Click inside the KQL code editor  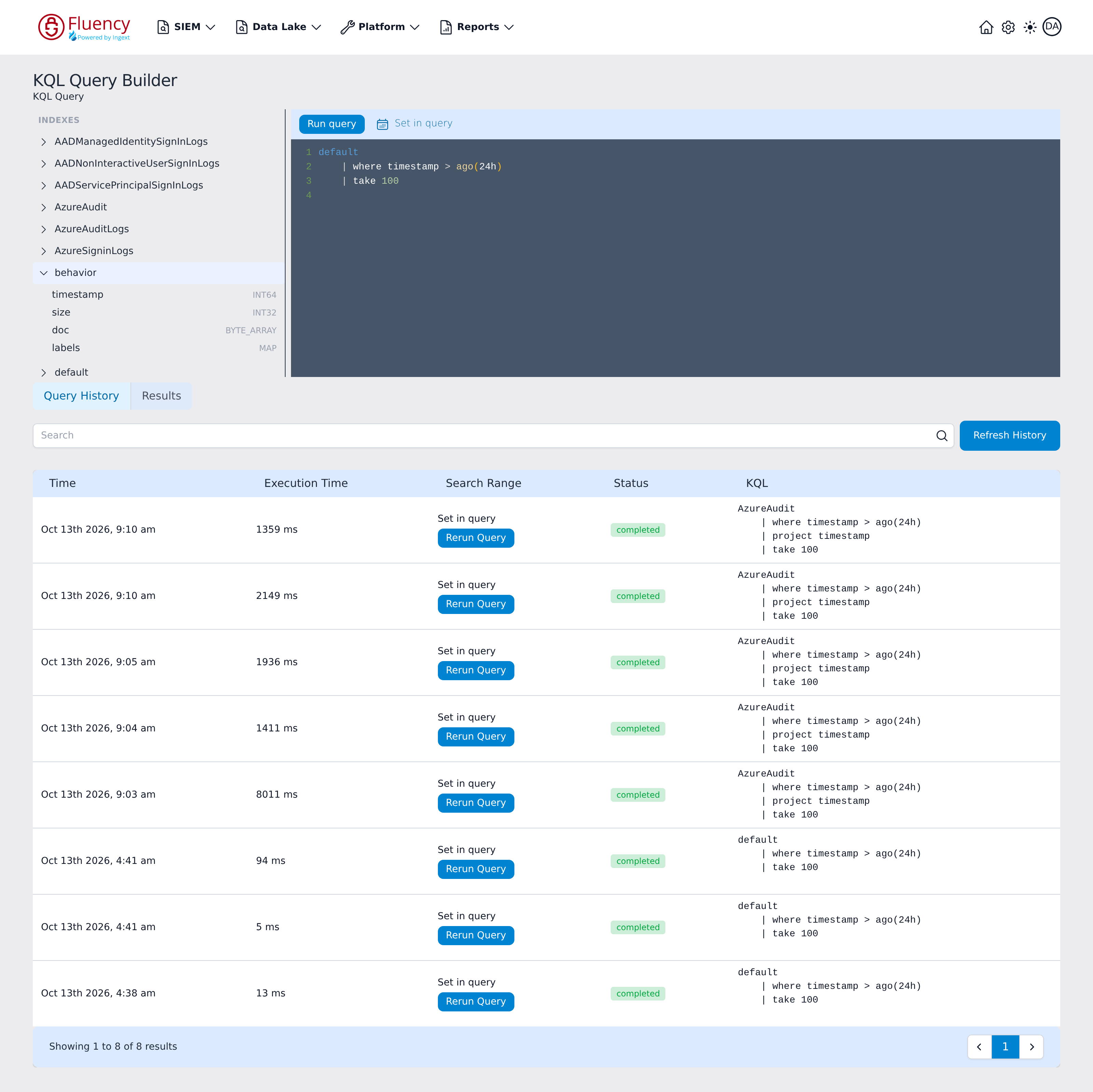(x=675, y=258)
